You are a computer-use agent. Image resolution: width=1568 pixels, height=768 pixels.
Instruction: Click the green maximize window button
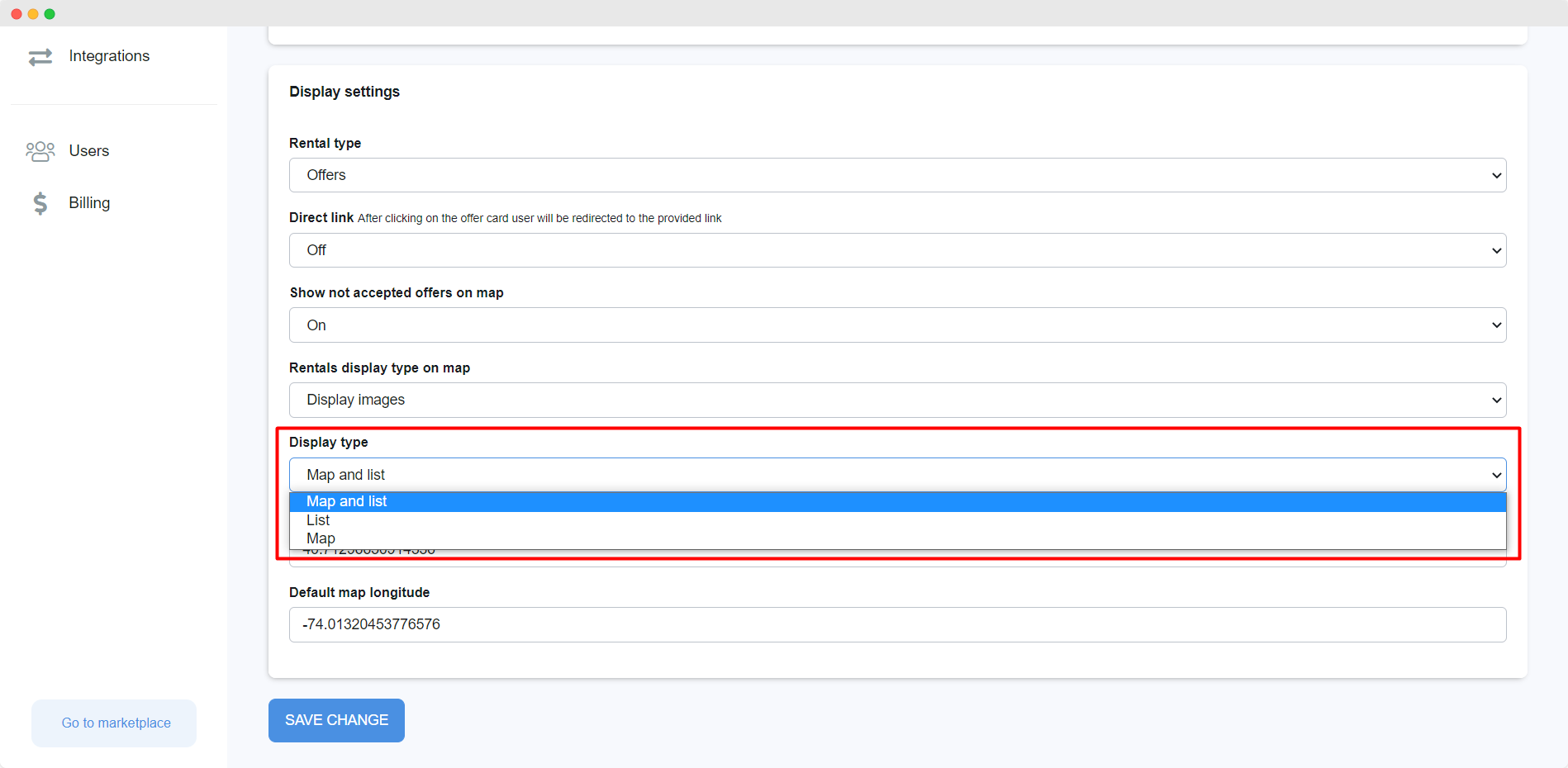point(50,14)
